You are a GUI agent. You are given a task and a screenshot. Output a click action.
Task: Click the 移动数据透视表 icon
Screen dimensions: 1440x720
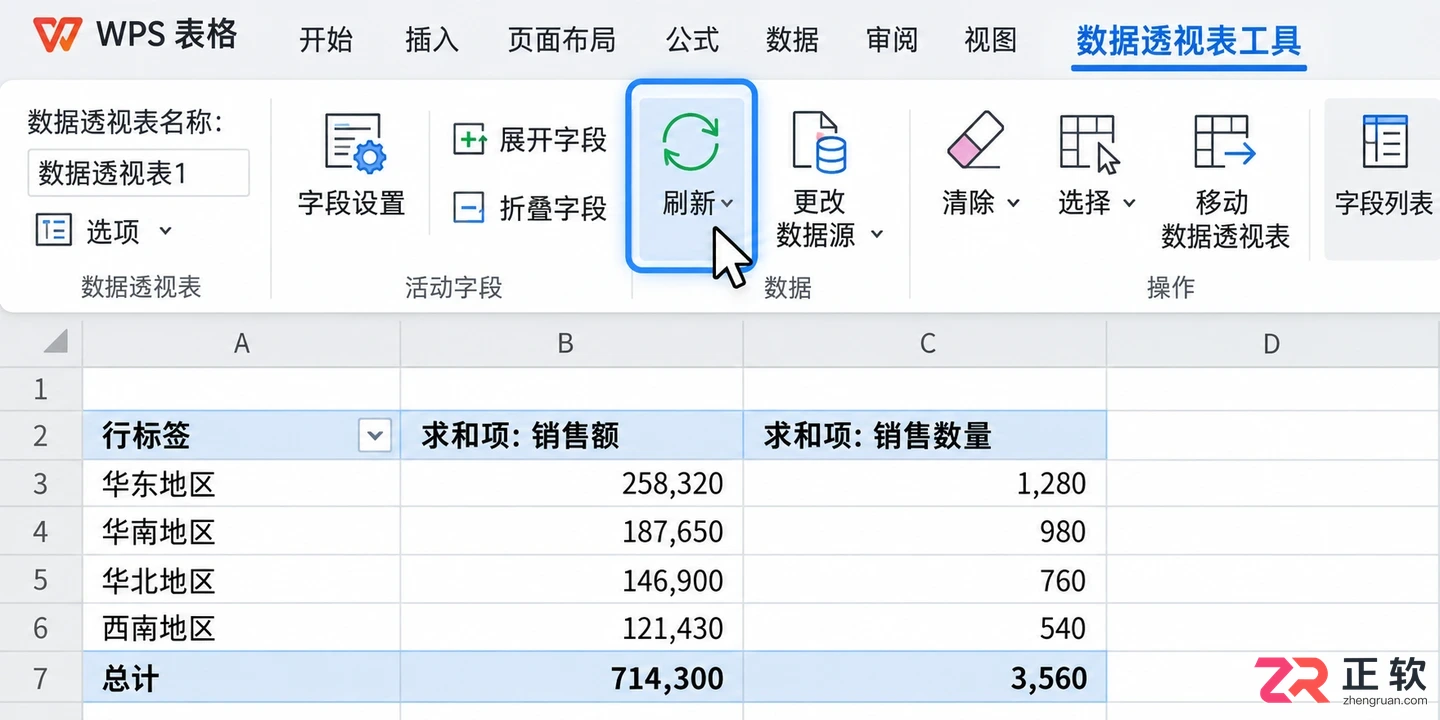pyautogui.click(x=1225, y=141)
